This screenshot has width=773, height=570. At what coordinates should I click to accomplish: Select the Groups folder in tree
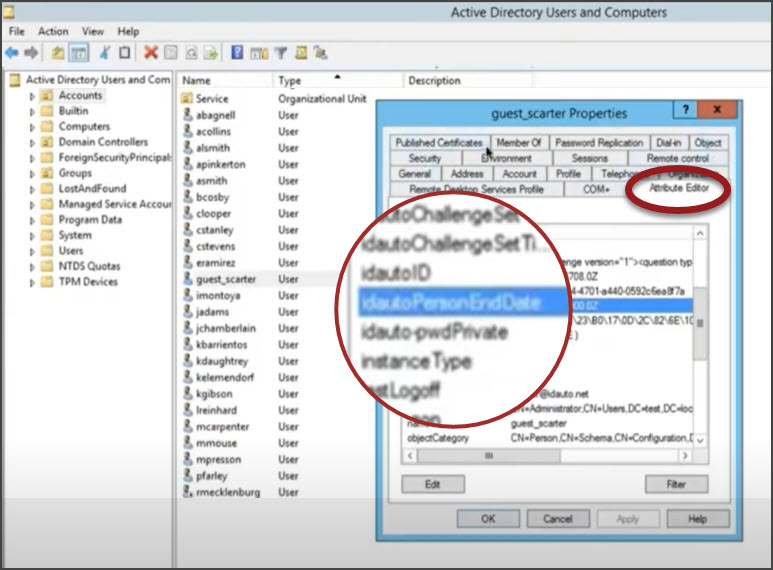point(75,173)
